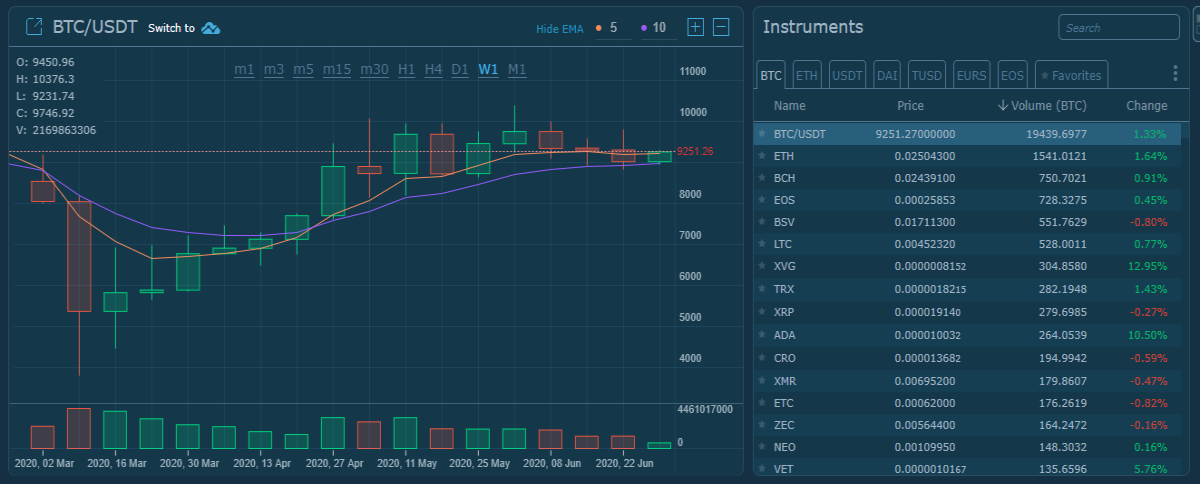
Task: Open instruments three-dot options menu
Action: pos(1175,73)
